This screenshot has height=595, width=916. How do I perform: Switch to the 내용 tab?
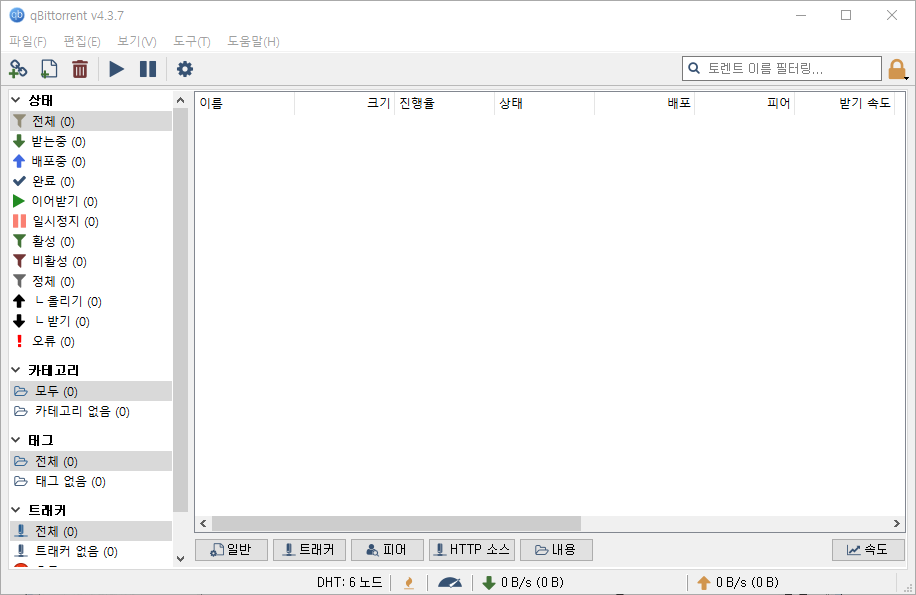(x=556, y=549)
